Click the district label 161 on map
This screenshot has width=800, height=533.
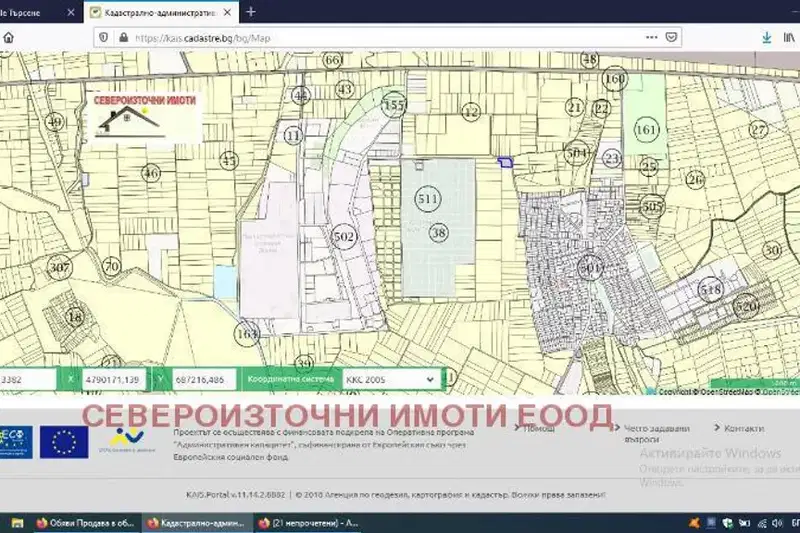tap(646, 130)
